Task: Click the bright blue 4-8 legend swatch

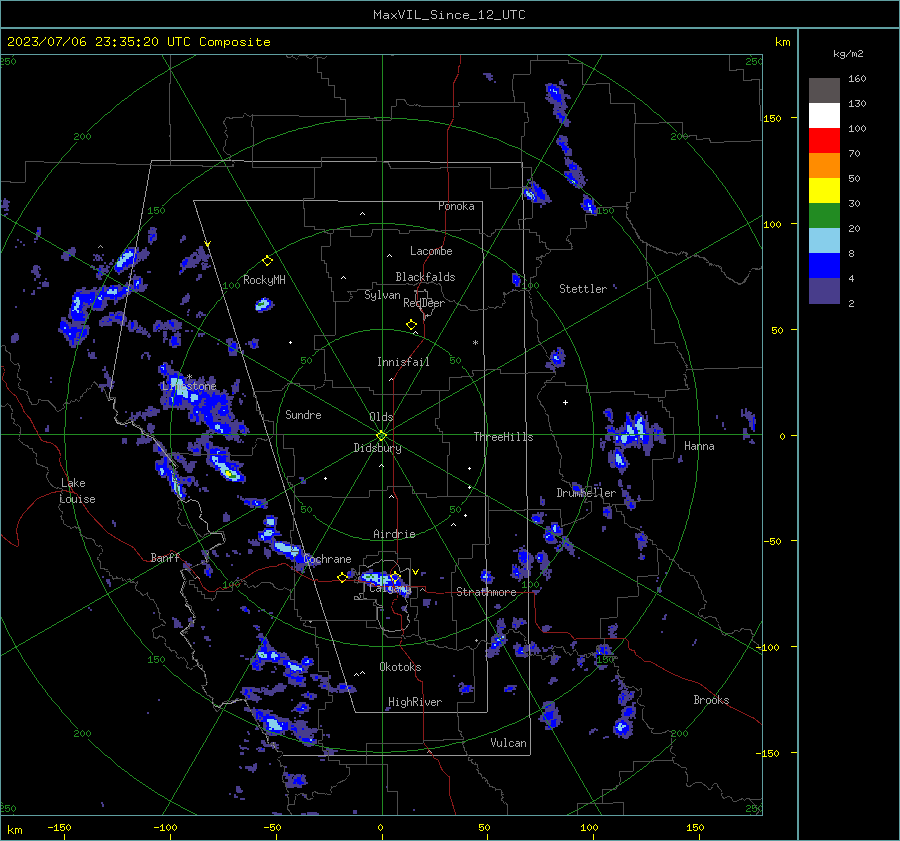Action: (824, 265)
